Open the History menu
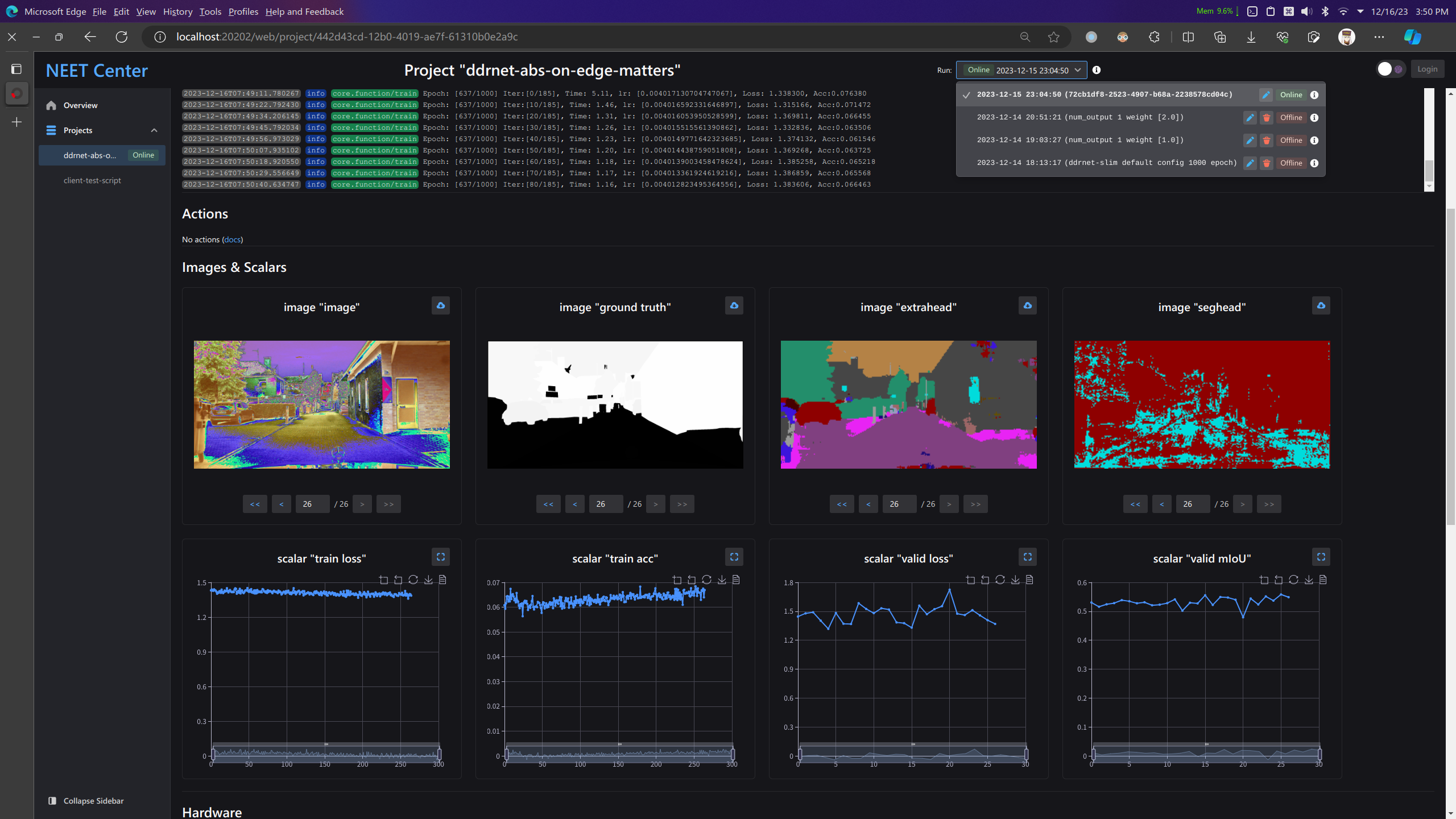Image resolution: width=1456 pixels, height=819 pixels. (x=177, y=11)
